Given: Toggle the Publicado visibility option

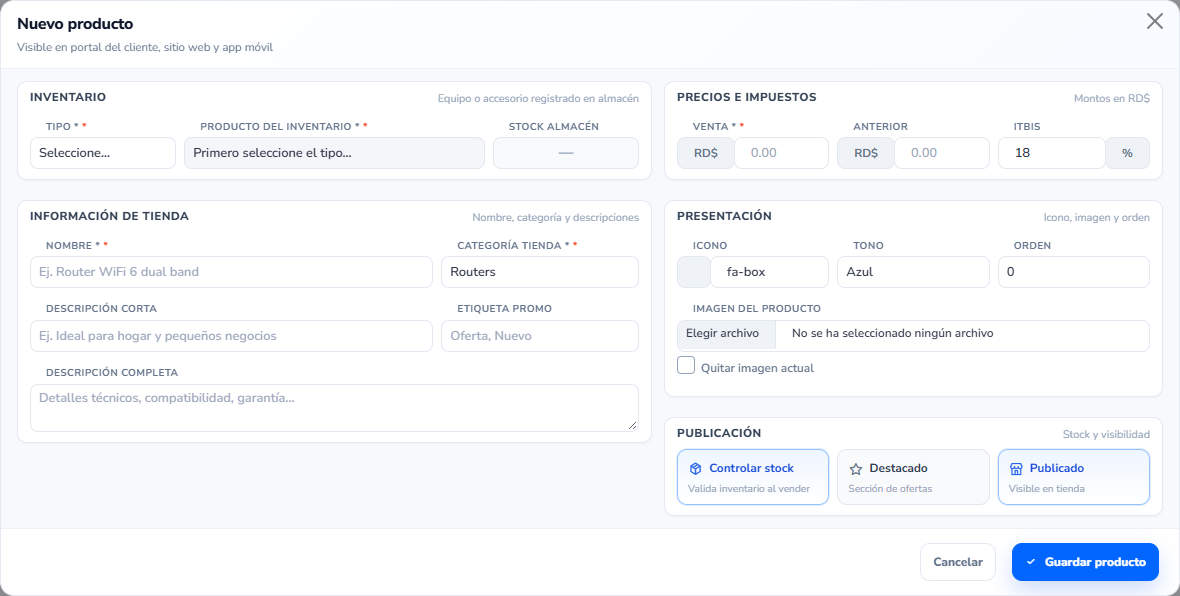Looking at the screenshot, I should [1073, 477].
